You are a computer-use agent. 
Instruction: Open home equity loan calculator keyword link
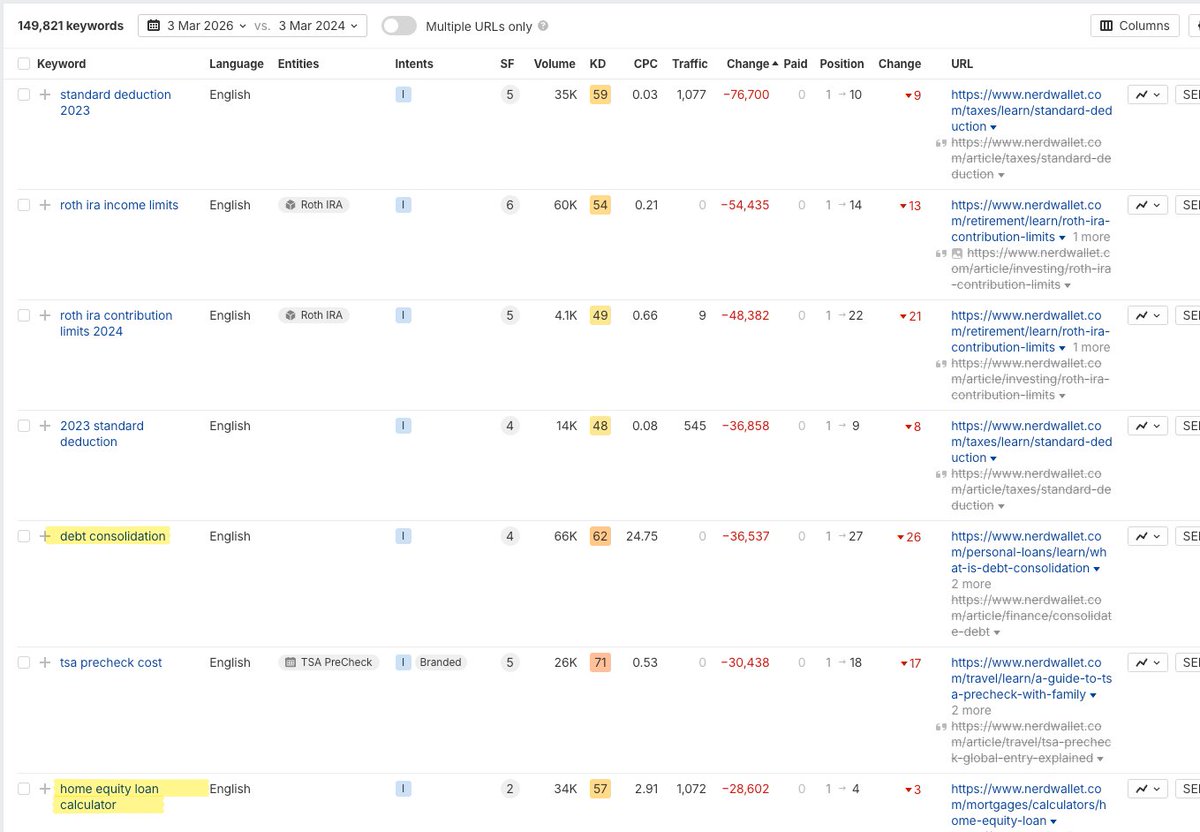click(109, 797)
